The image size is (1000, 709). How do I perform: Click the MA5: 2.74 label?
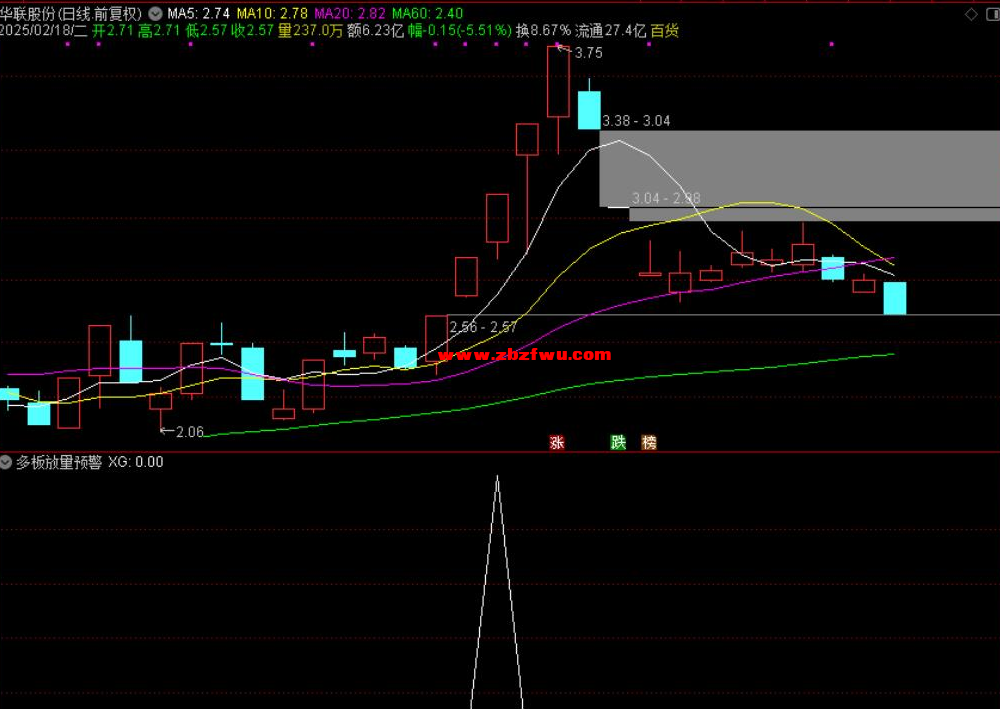[198, 13]
